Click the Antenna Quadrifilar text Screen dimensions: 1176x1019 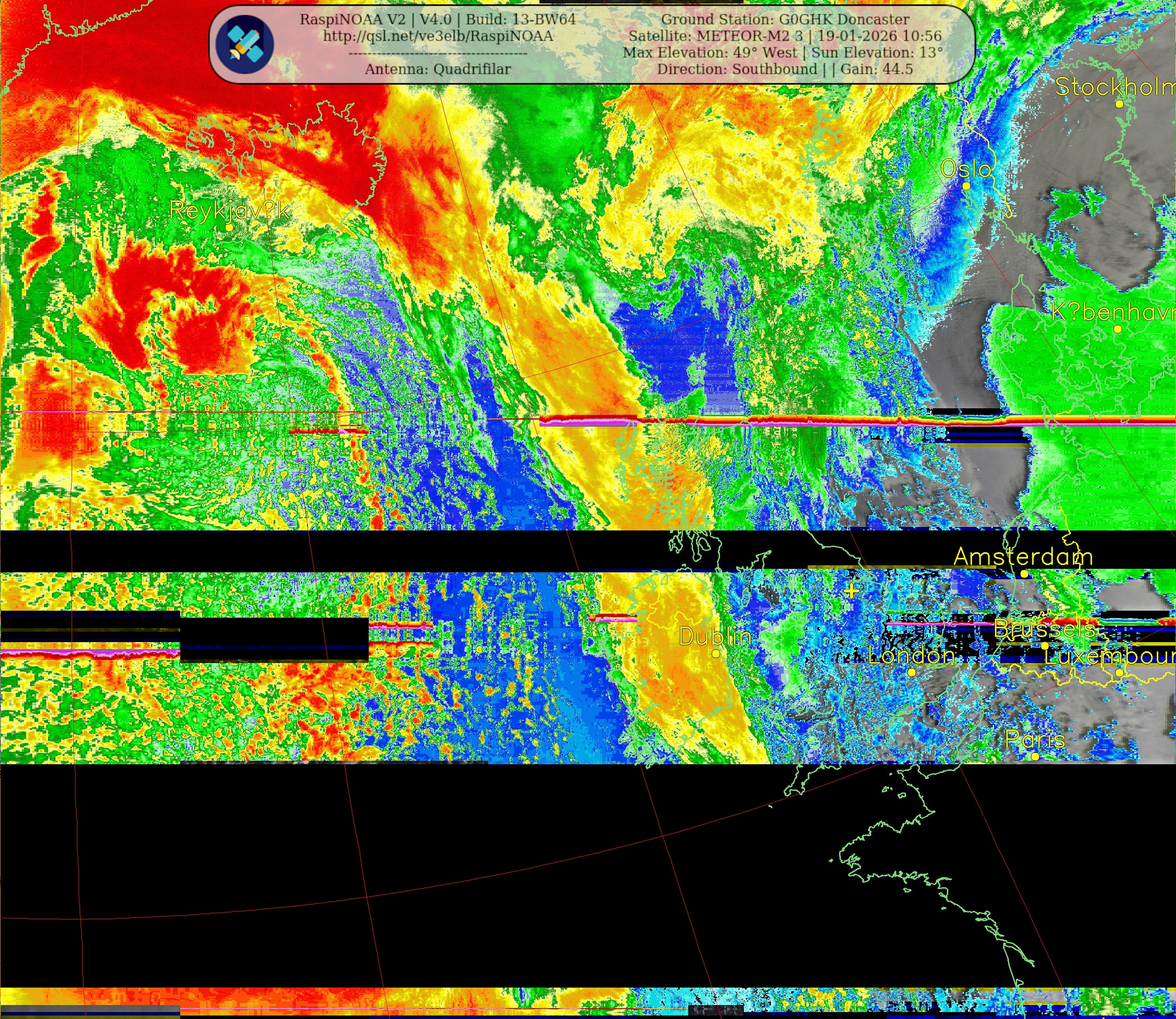[438, 69]
